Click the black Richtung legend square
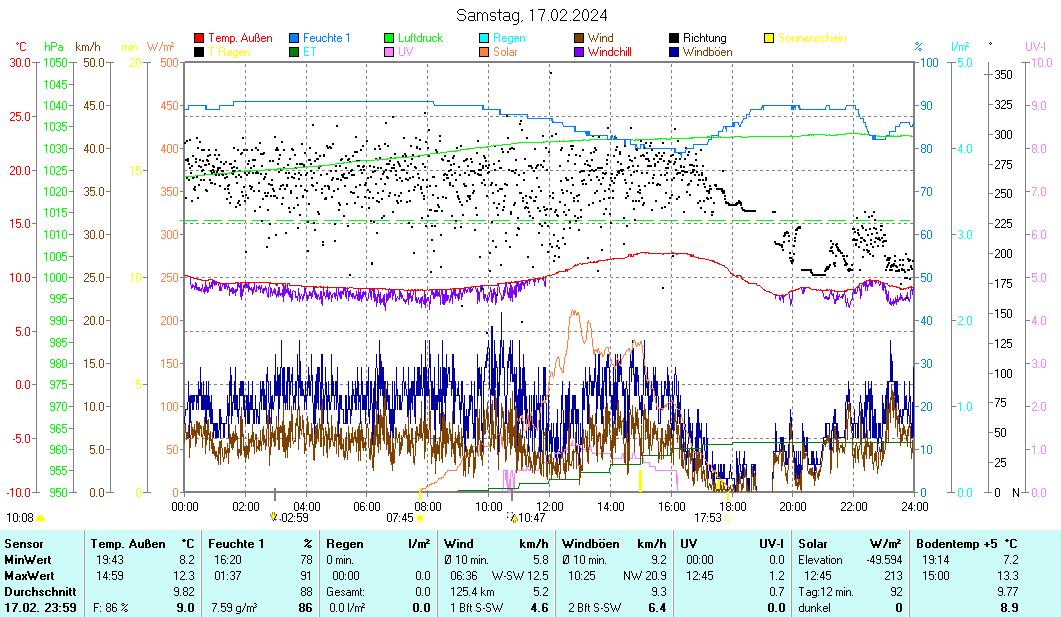This screenshot has width=1061, height=617. tap(674, 38)
